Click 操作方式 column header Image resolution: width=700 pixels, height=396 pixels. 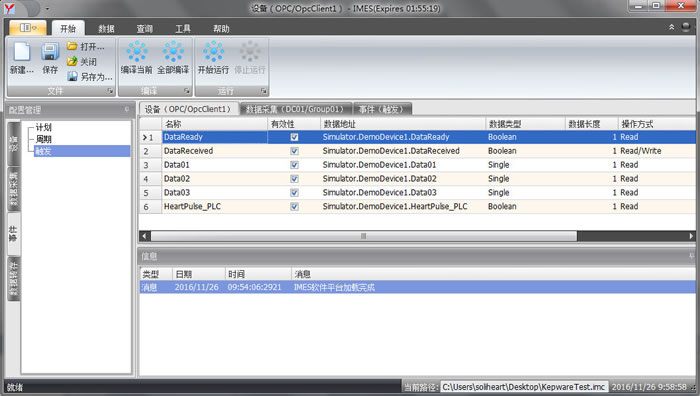pyautogui.click(x=657, y=124)
